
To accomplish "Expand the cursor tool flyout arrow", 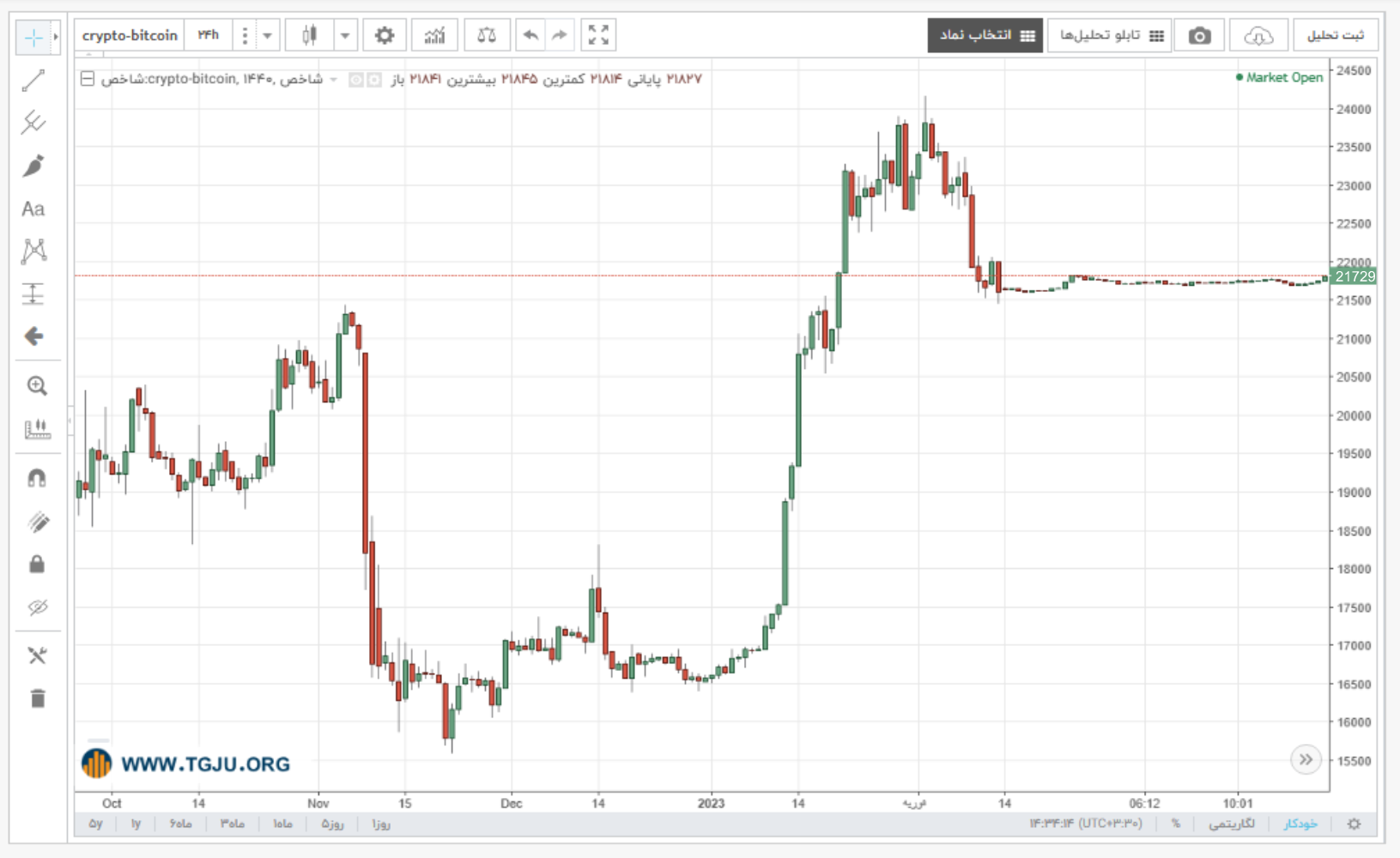I will point(56,37).
